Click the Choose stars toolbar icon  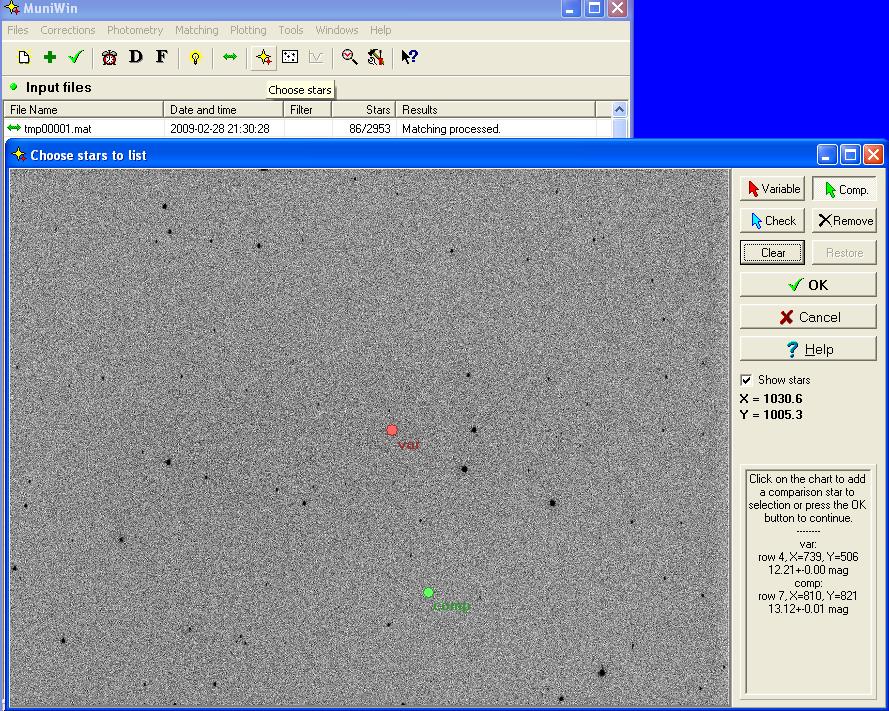pos(264,58)
